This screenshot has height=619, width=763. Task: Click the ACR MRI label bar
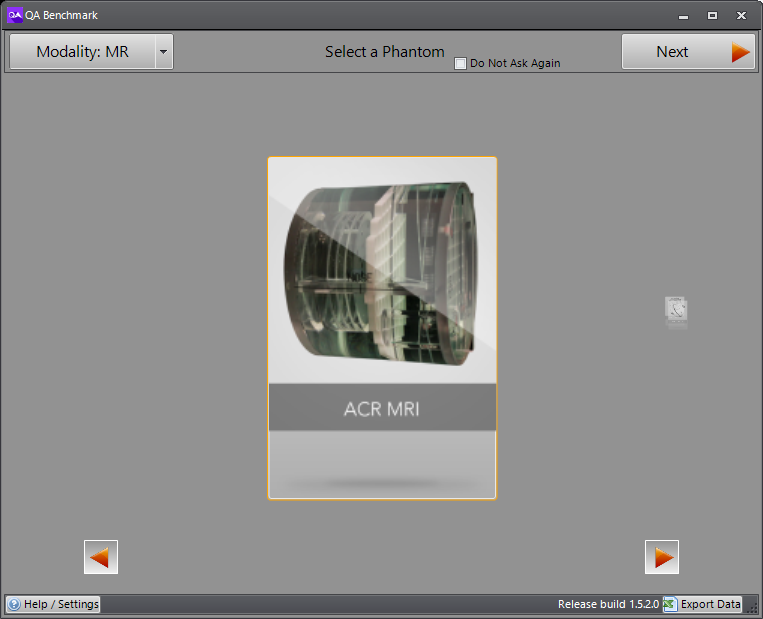(x=382, y=408)
